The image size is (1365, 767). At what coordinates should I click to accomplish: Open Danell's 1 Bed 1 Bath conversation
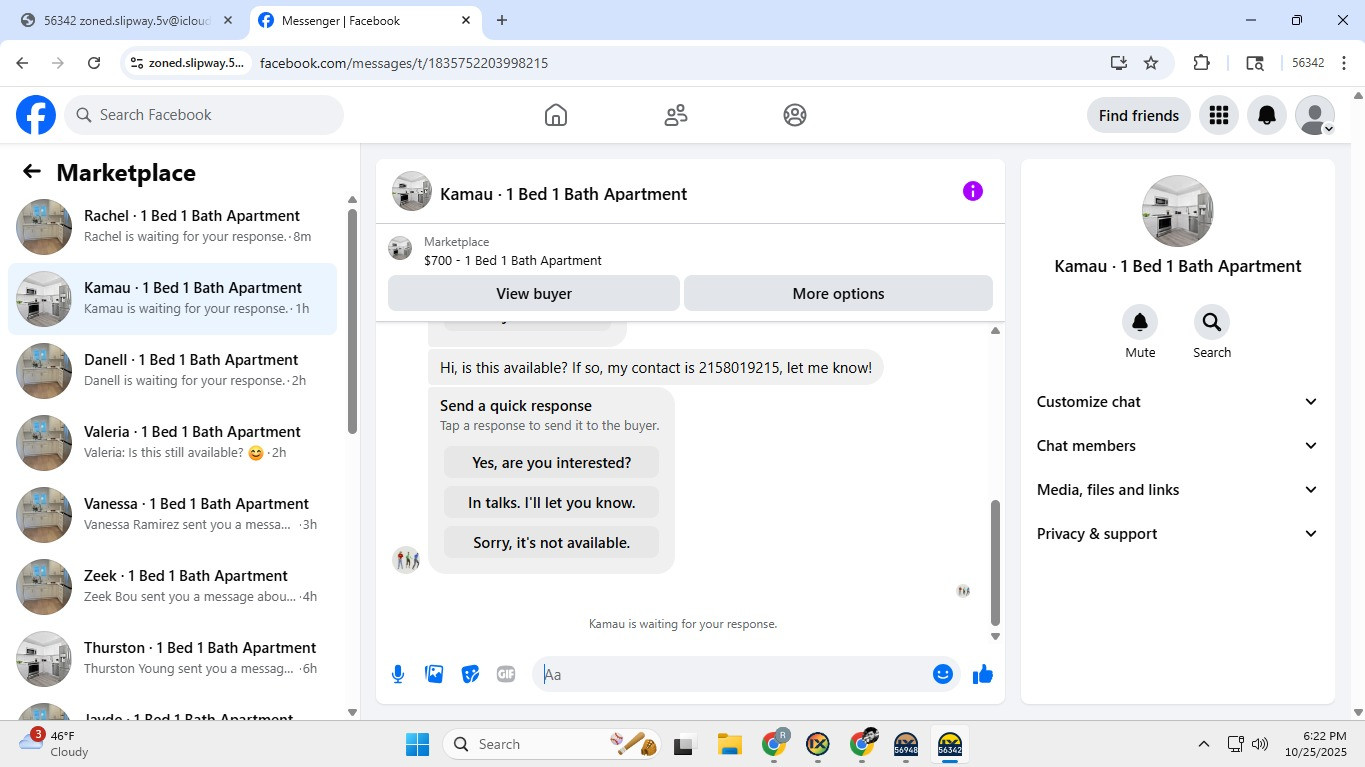tap(172, 371)
